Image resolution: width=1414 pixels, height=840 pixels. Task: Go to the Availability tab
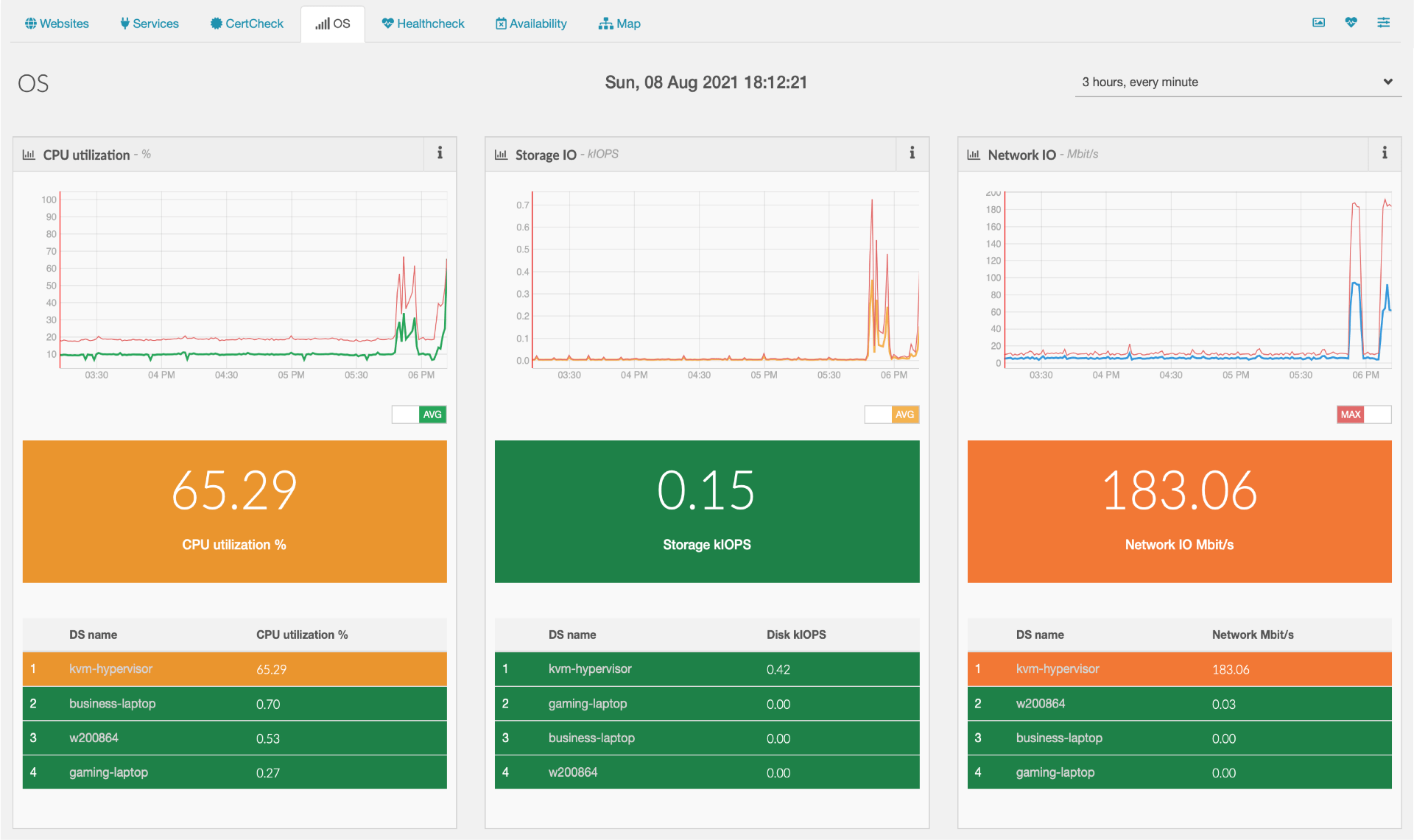tap(531, 24)
